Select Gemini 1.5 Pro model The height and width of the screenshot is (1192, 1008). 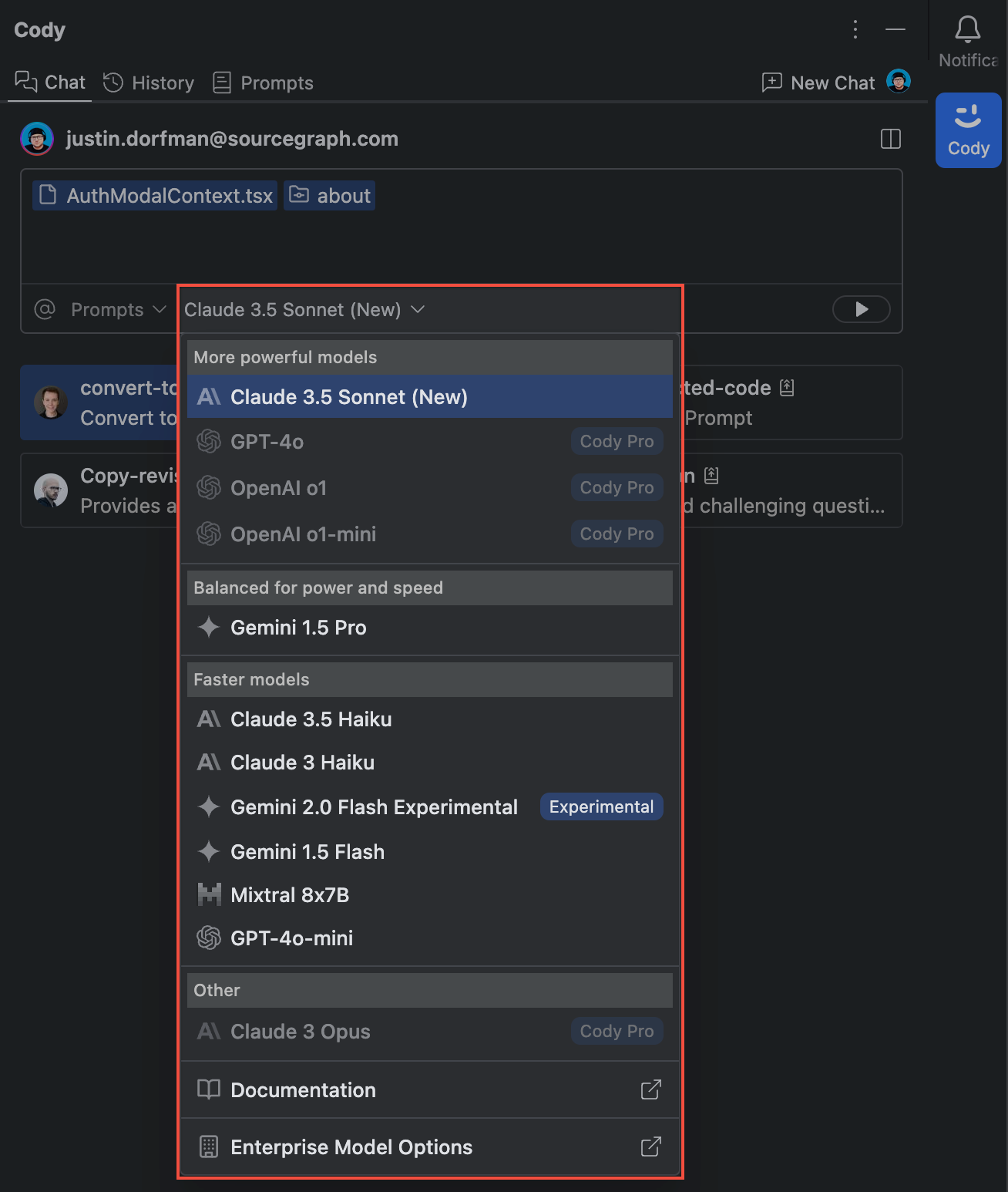click(x=430, y=627)
